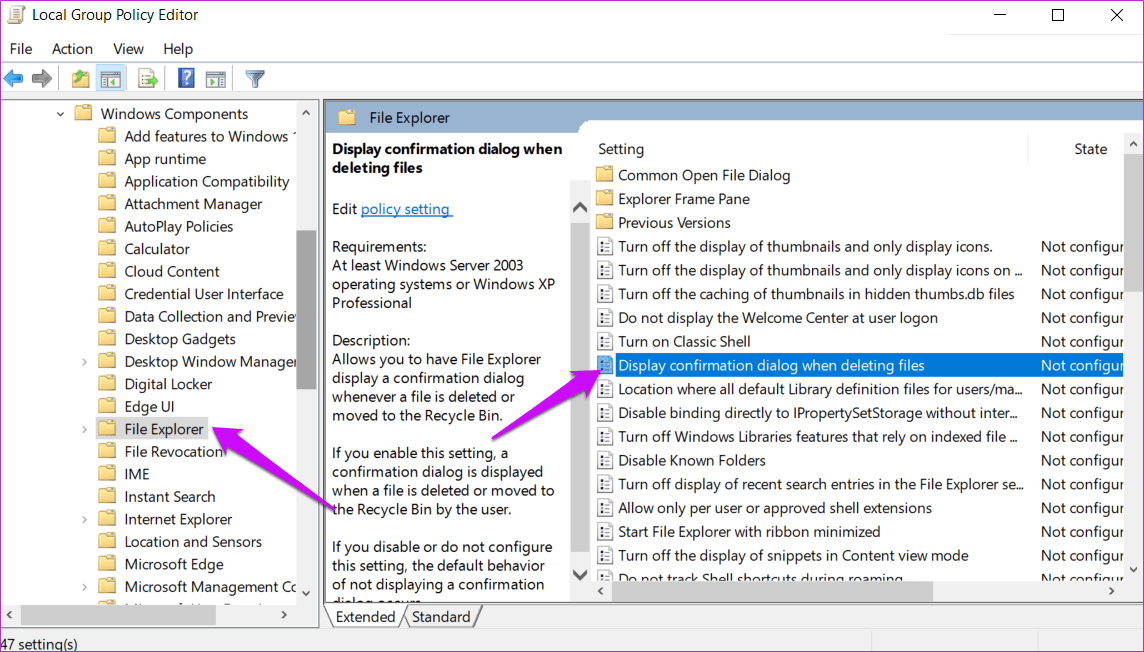This screenshot has width=1144, height=652.
Task: Click policy icon beside Start File Explorer with ribbon minimized
Action: pyautogui.click(x=605, y=532)
